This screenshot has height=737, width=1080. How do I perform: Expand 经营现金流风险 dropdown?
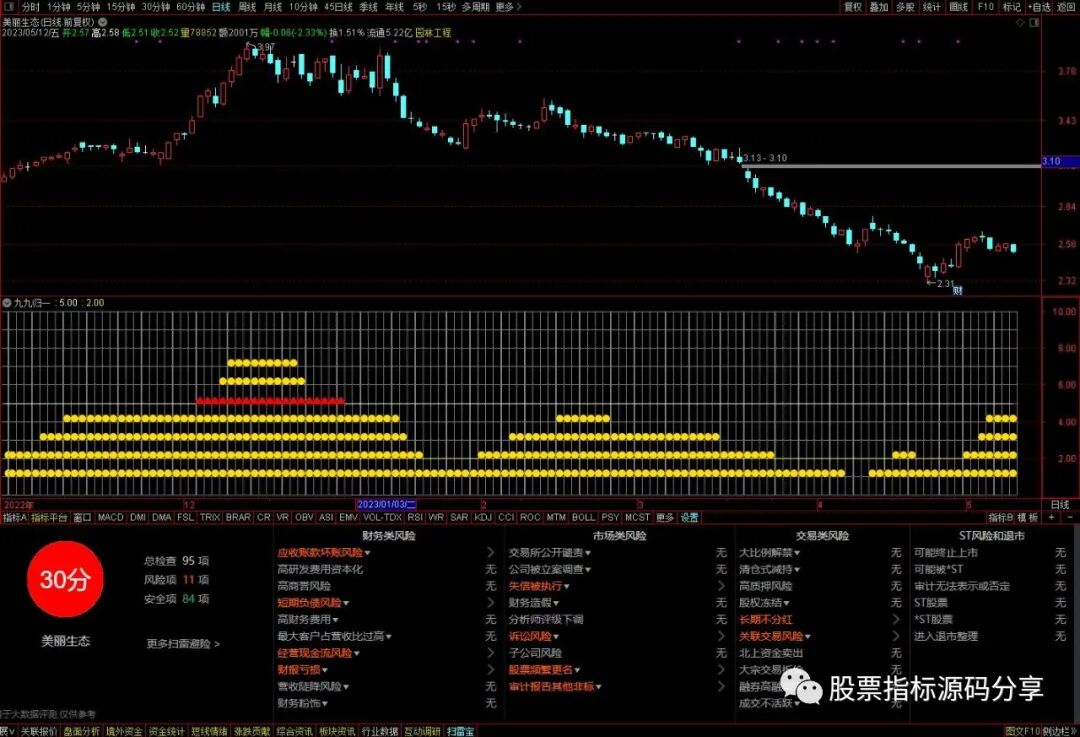[357, 654]
